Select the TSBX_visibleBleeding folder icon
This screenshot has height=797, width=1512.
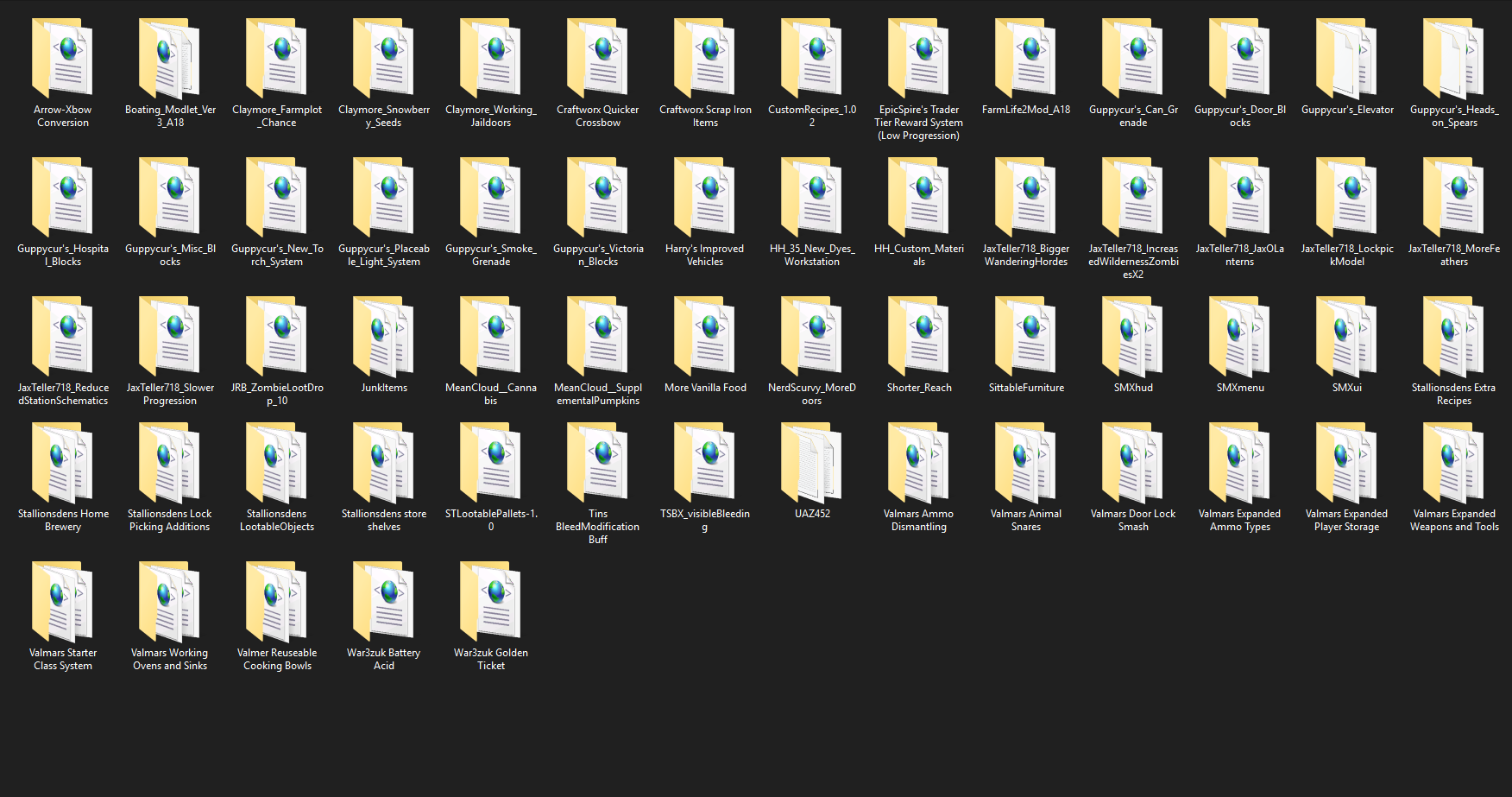tap(705, 463)
